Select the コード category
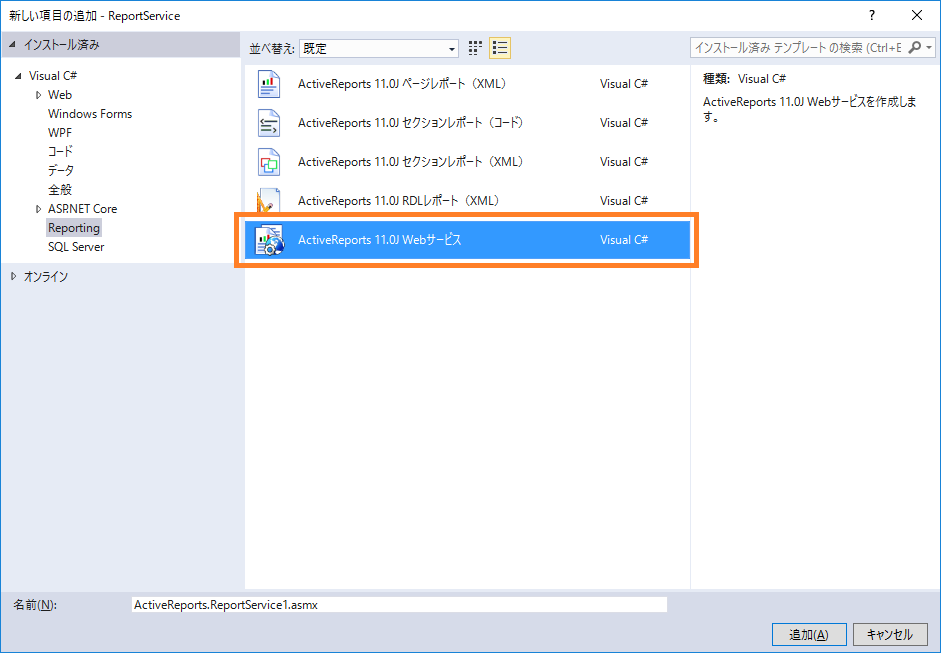This screenshot has width=941, height=653. tap(60, 152)
